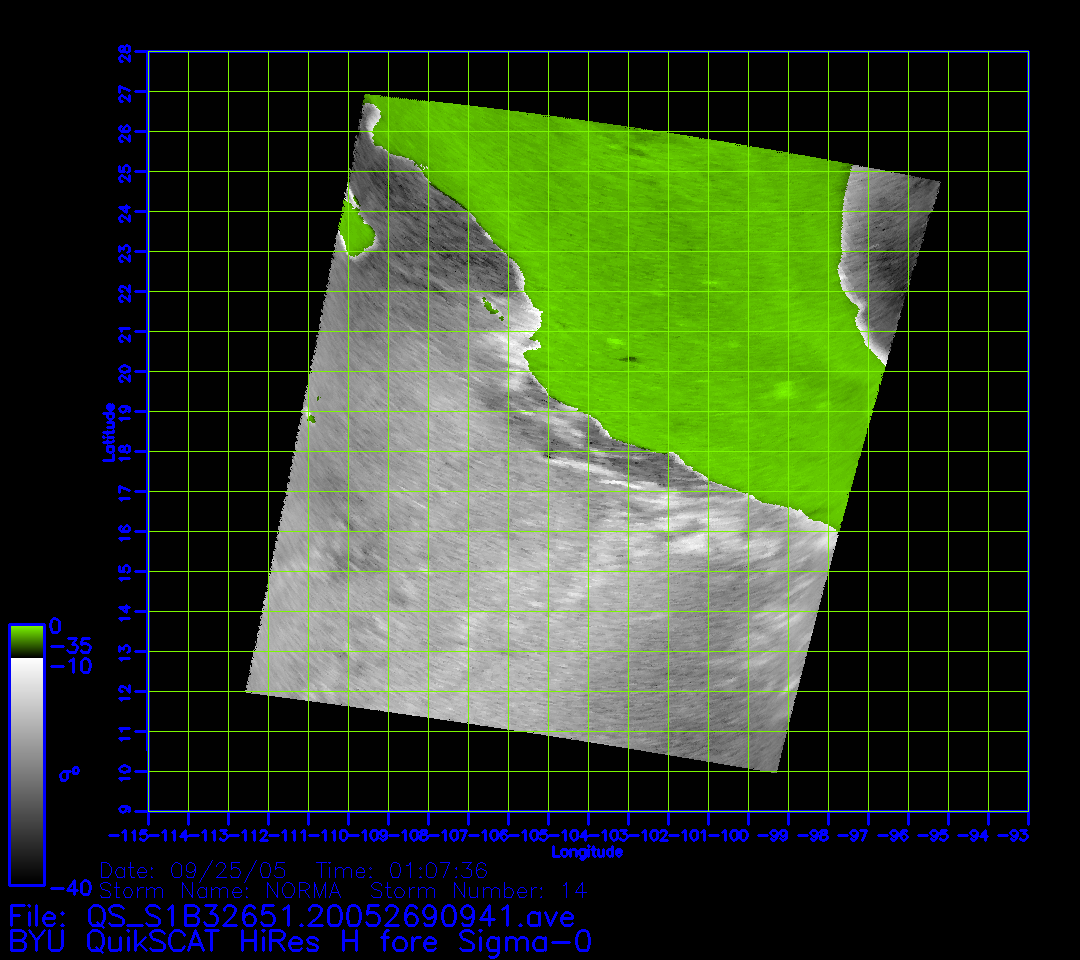Image resolution: width=1080 pixels, height=960 pixels.
Task: Click the -10 color bar label
Action: pos(70,666)
